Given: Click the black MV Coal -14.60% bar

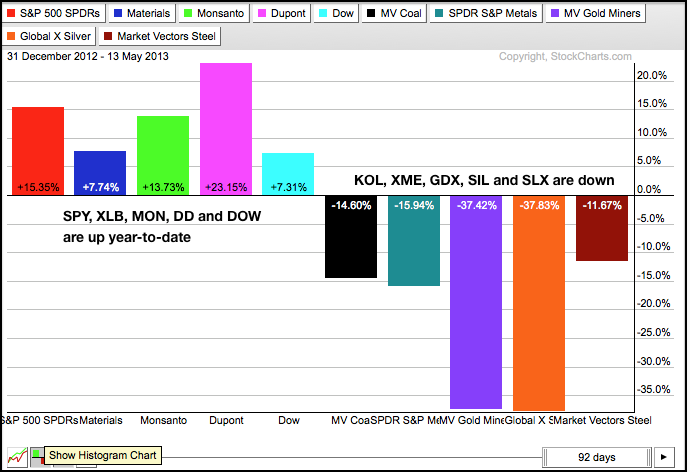Looking at the screenshot, I should (x=351, y=237).
